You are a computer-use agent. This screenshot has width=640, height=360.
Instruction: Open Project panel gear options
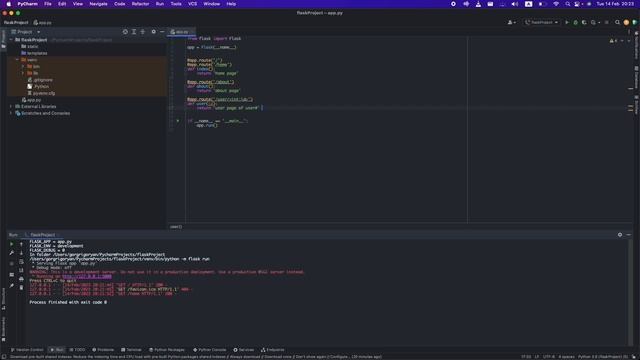[153, 31]
